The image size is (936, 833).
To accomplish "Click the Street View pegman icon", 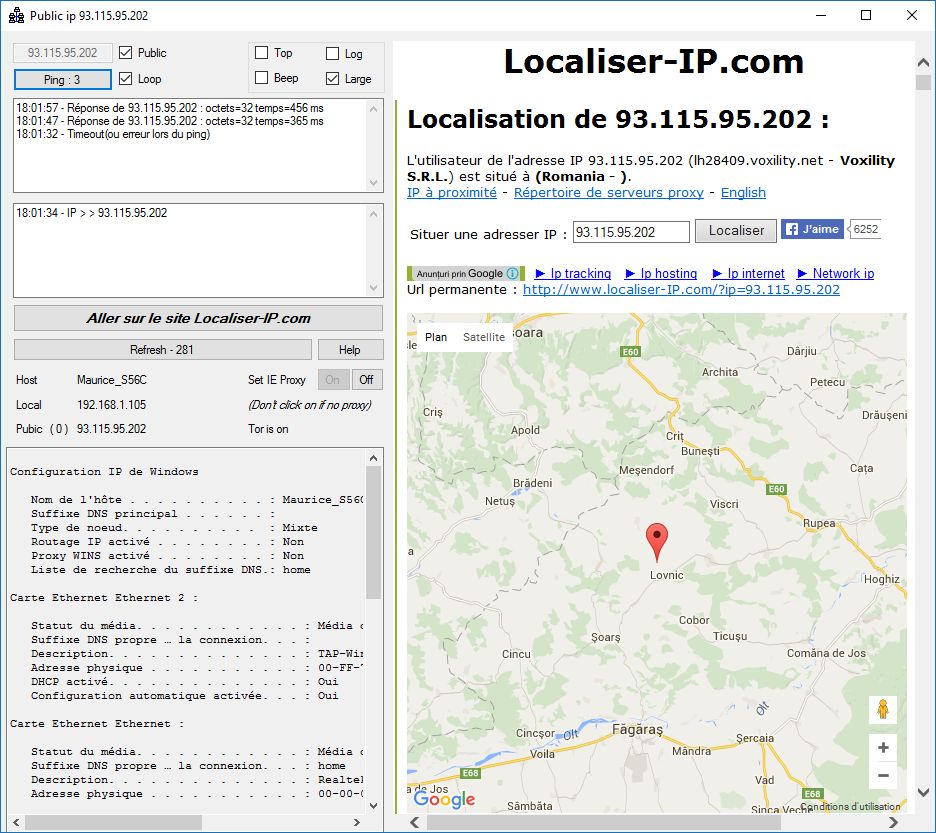I will tap(882, 710).
